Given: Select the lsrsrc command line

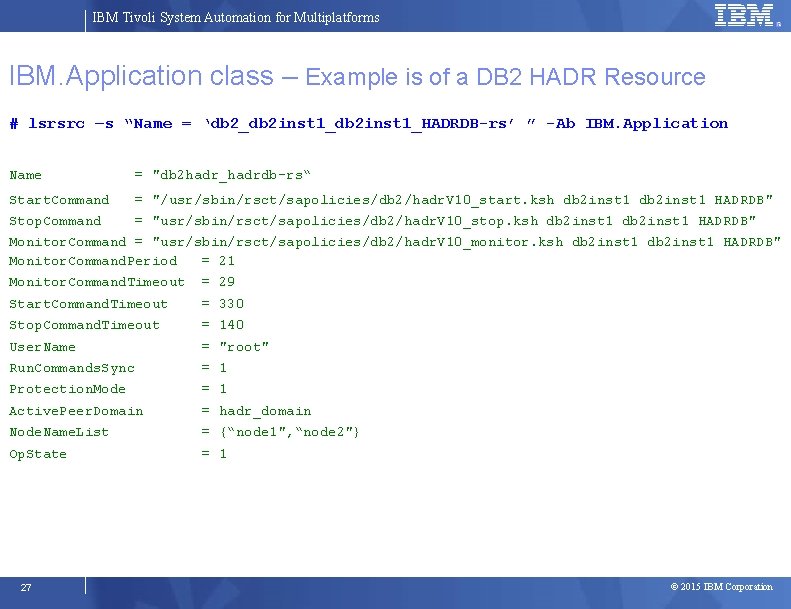Looking at the screenshot, I should coord(369,124).
